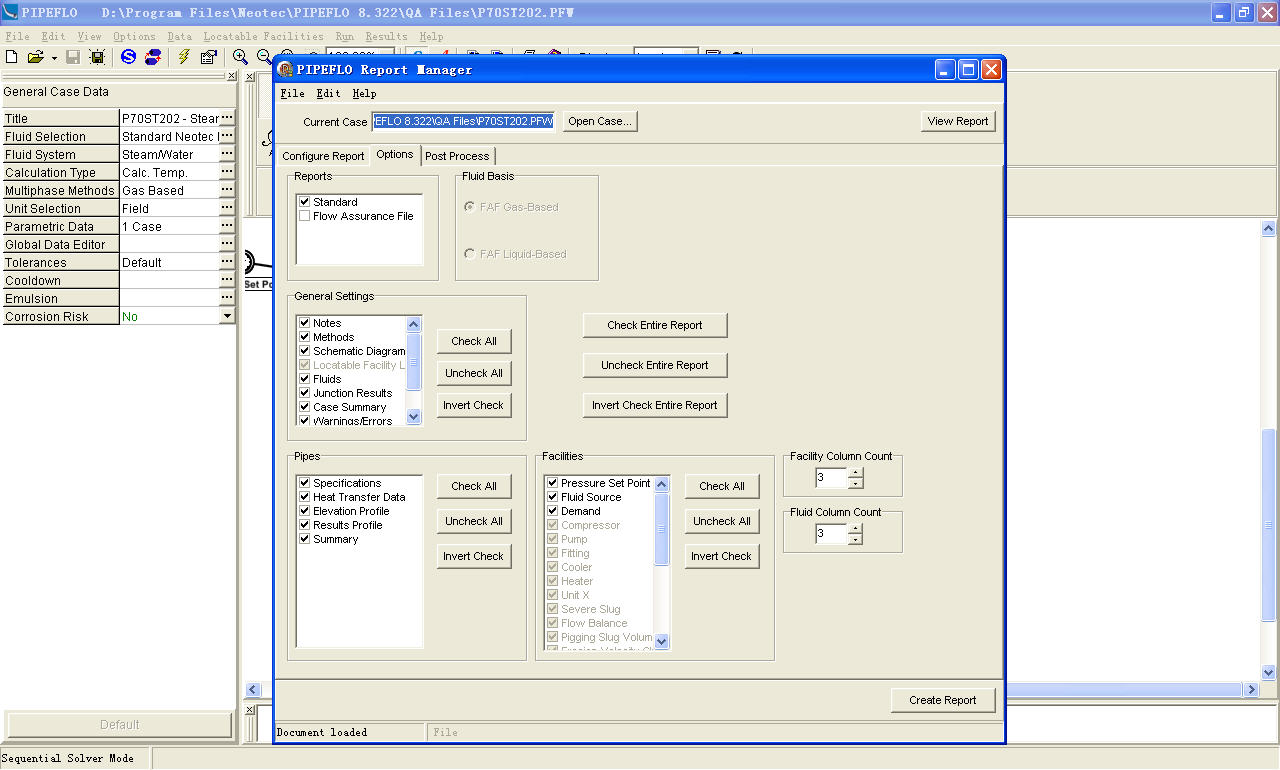Click the magnifier zoom-in icon

tap(240, 57)
